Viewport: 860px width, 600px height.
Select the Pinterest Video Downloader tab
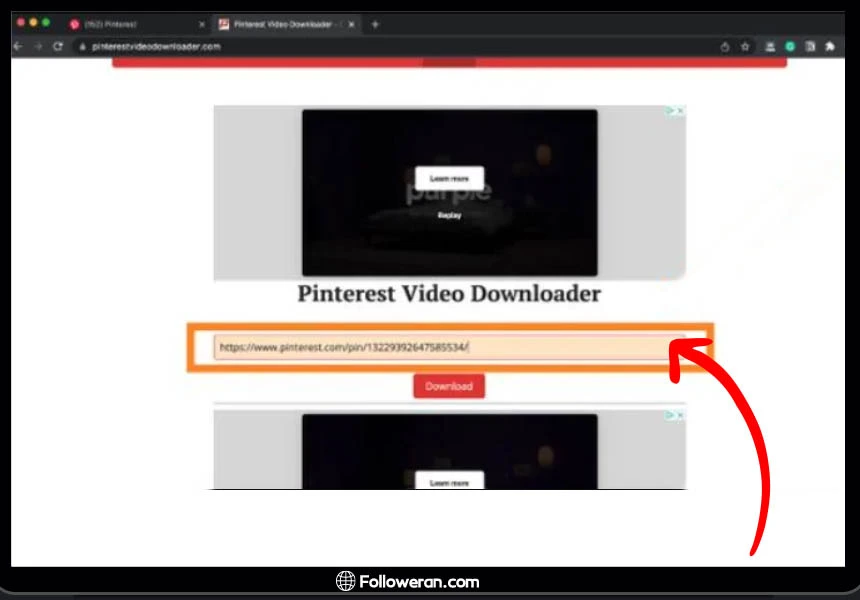point(280,24)
